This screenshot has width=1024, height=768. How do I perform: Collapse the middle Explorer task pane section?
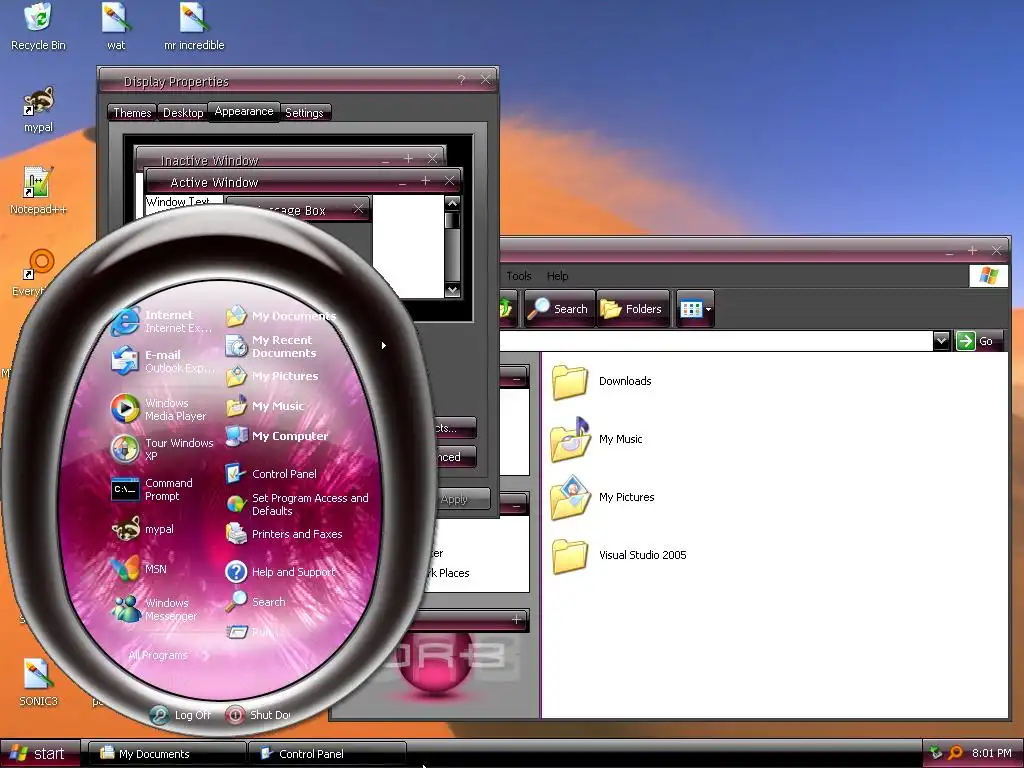517,505
